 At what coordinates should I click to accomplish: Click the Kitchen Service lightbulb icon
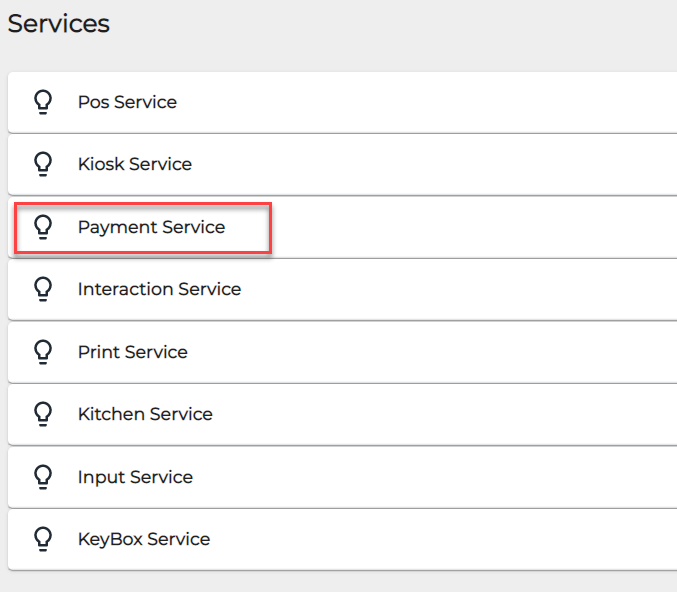click(43, 414)
